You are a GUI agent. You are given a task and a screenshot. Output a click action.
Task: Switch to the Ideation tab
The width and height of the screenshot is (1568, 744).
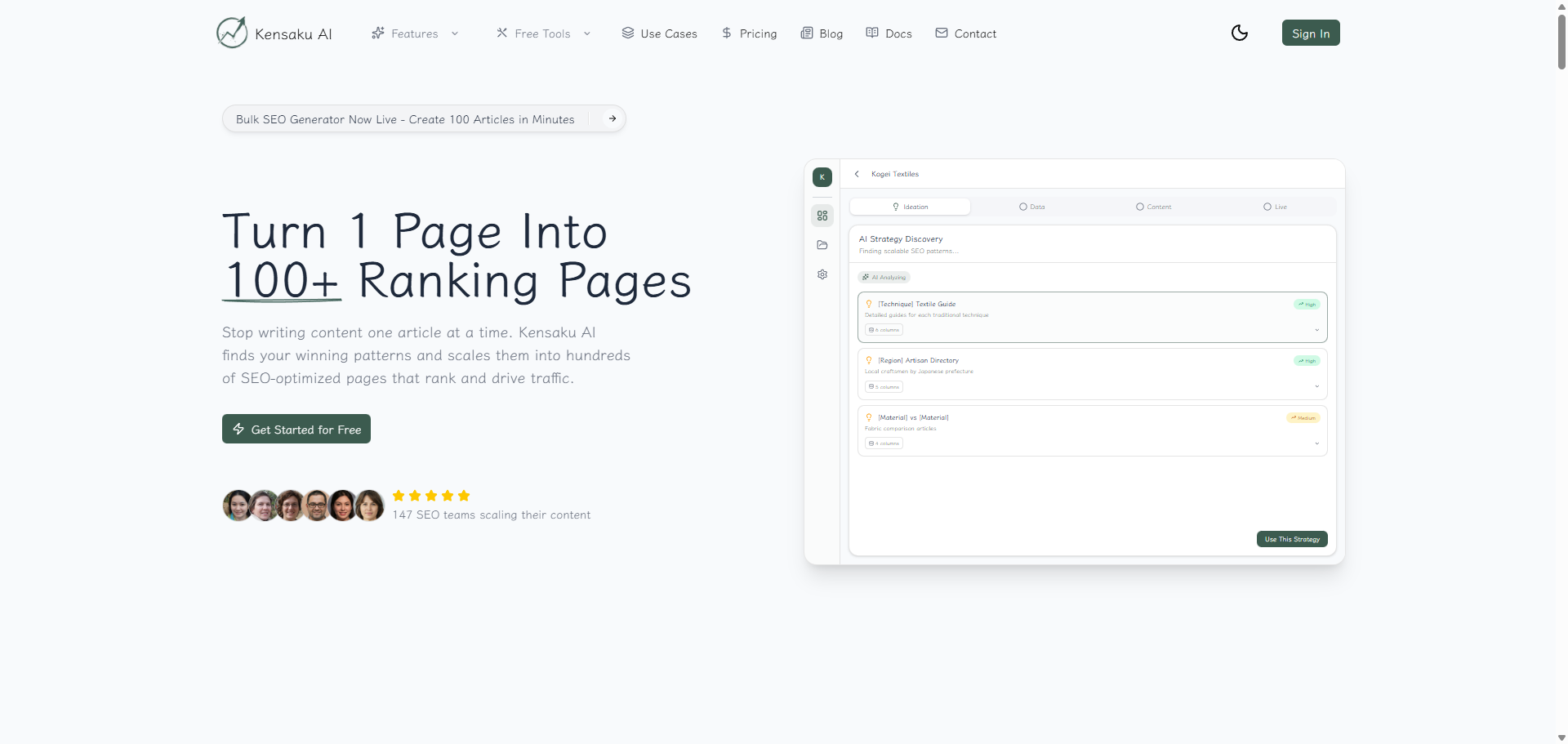coord(911,207)
